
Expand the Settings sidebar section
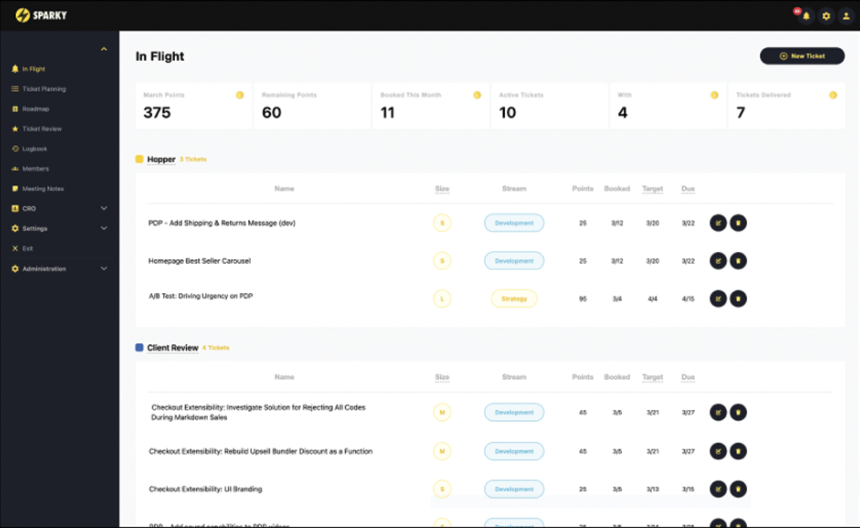[104, 228]
